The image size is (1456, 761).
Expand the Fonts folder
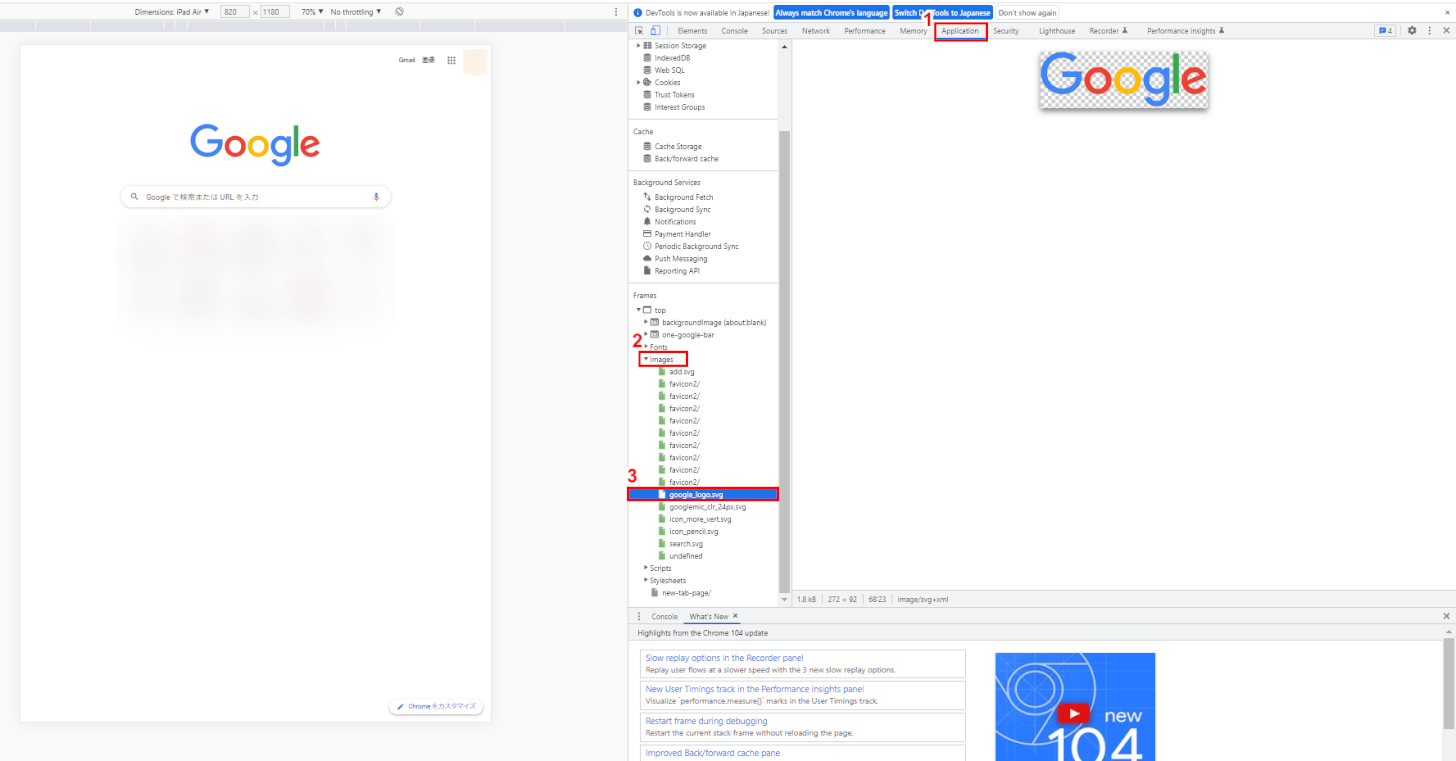tap(646, 346)
